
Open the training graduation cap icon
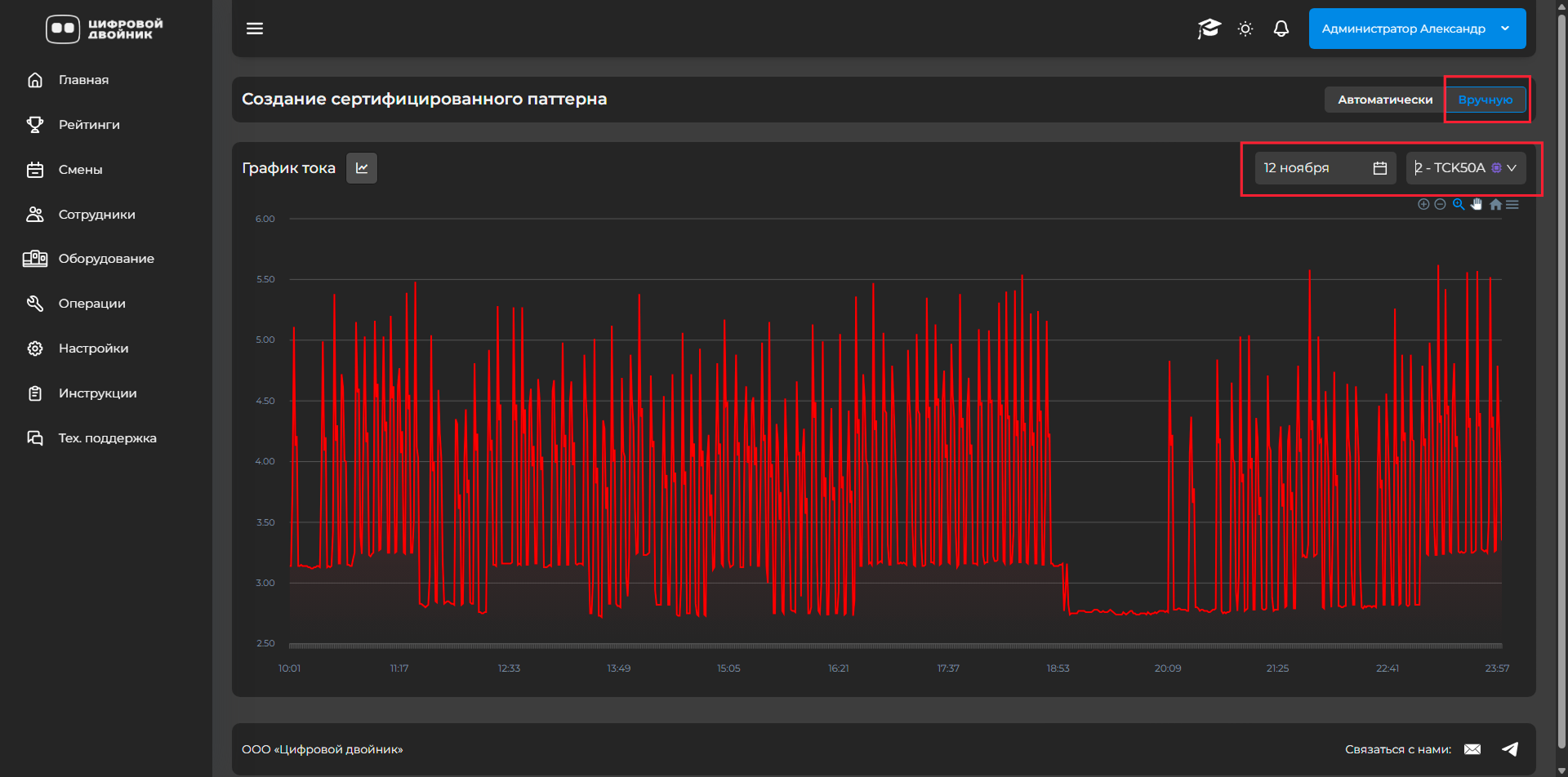pyautogui.click(x=1209, y=29)
